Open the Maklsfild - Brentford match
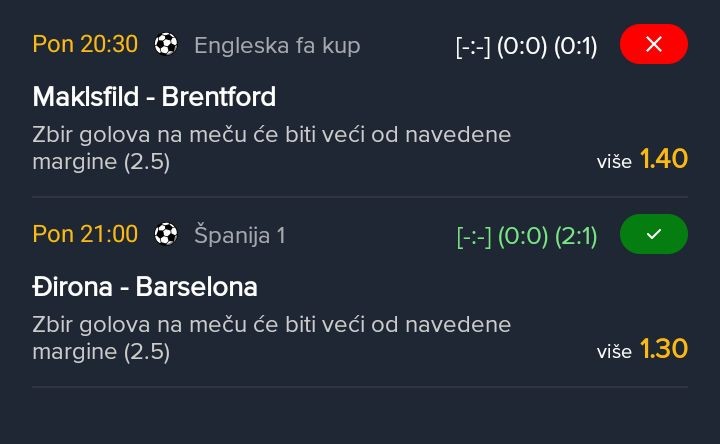This screenshot has height=444, width=720. point(154,97)
